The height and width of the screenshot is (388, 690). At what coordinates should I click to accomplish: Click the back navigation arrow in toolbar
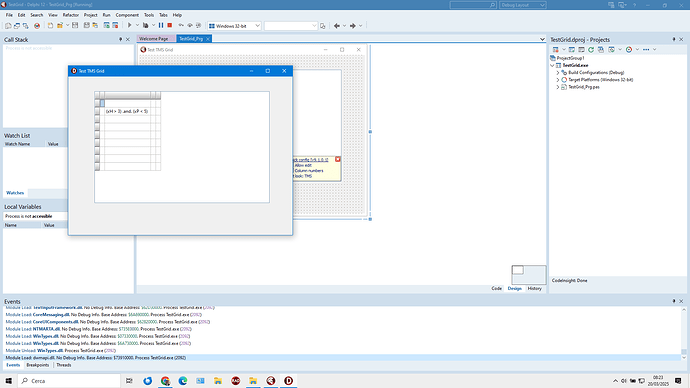[x=337, y=26]
